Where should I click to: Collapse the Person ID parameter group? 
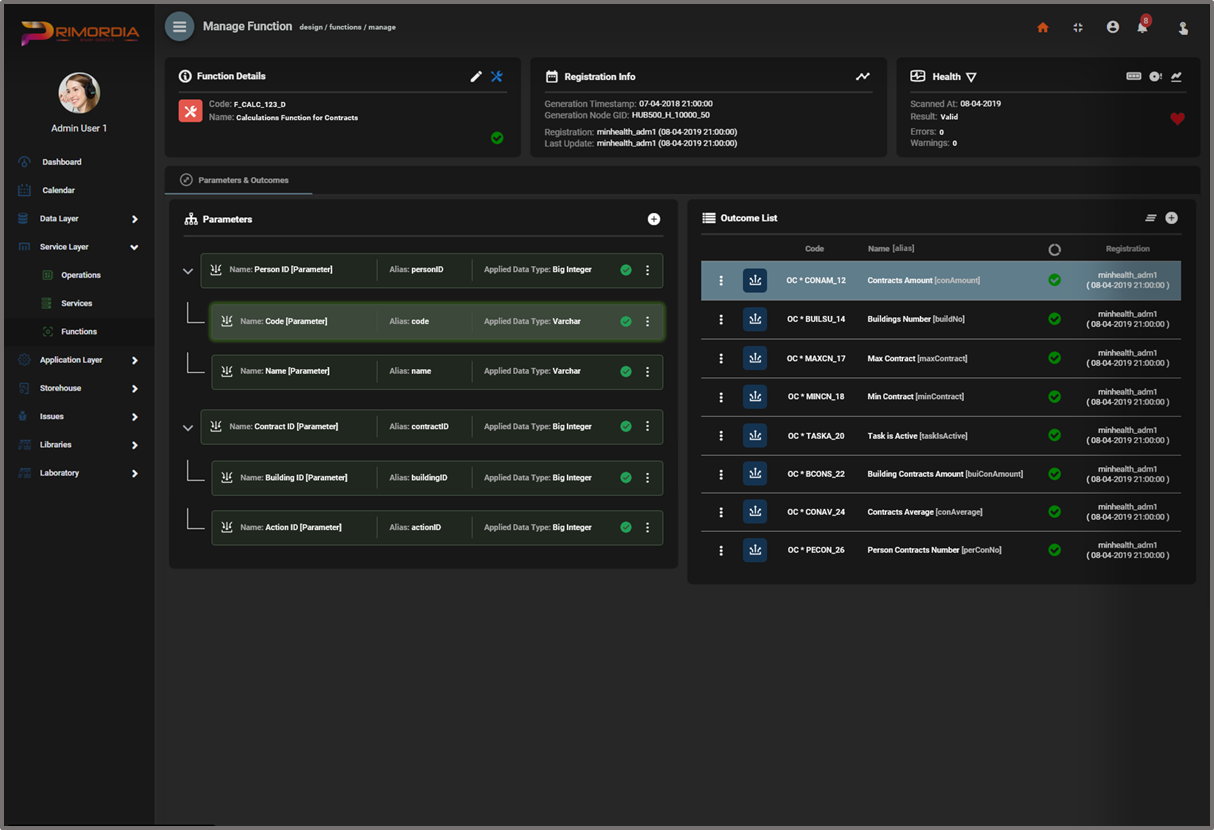pyautogui.click(x=188, y=271)
